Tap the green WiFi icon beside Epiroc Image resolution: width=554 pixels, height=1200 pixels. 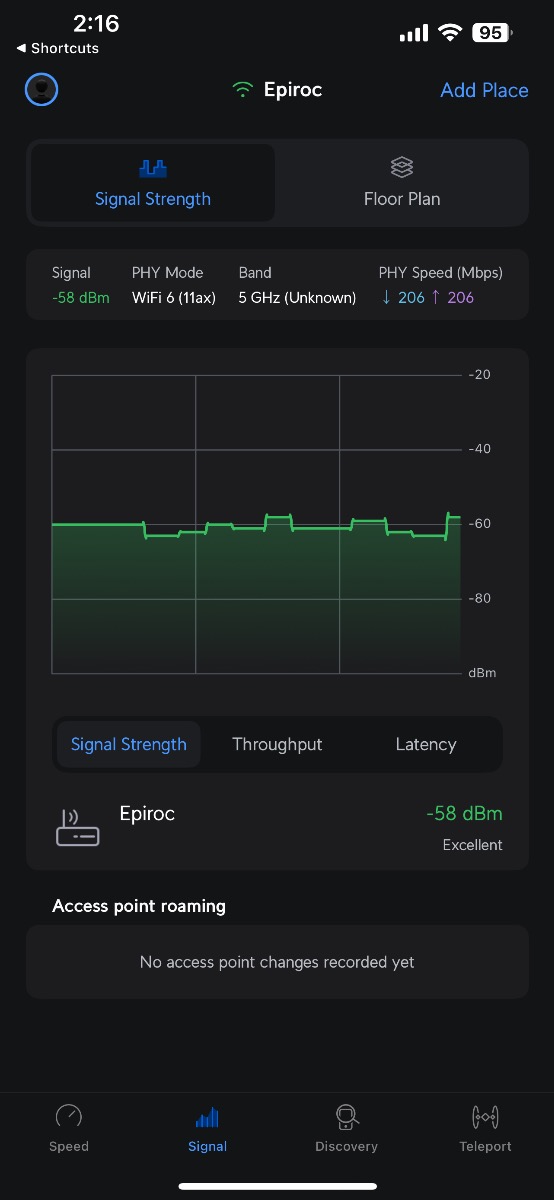point(242,90)
